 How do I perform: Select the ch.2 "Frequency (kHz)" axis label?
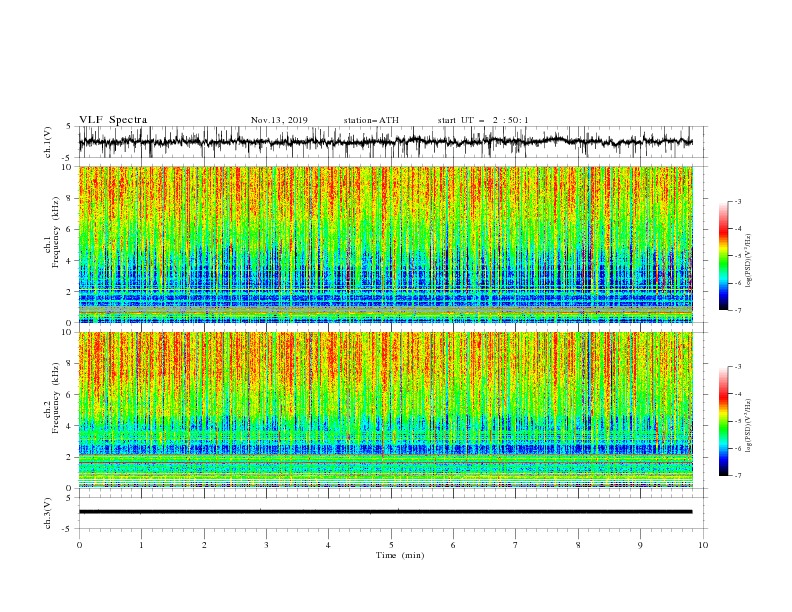[x=56, y=397]
